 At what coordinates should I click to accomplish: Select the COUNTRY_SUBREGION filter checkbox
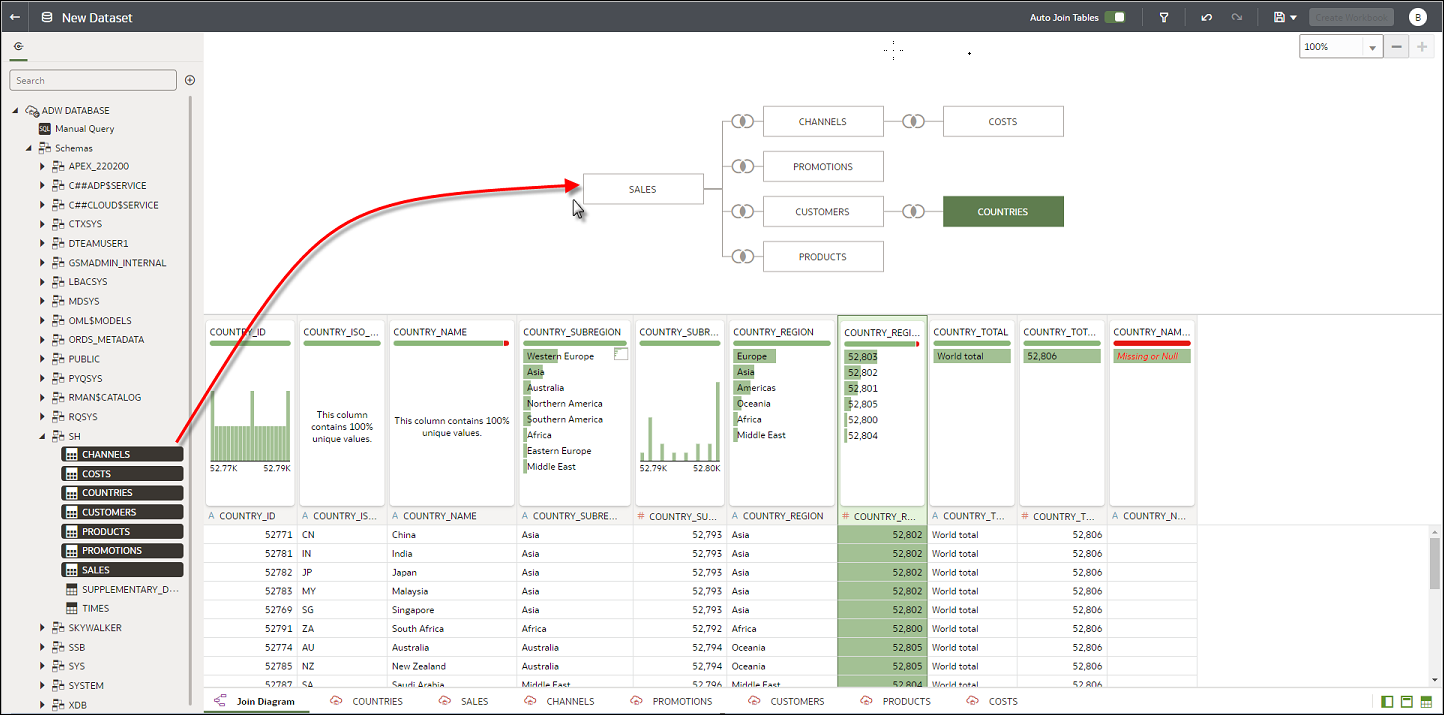tap(619, 355)
